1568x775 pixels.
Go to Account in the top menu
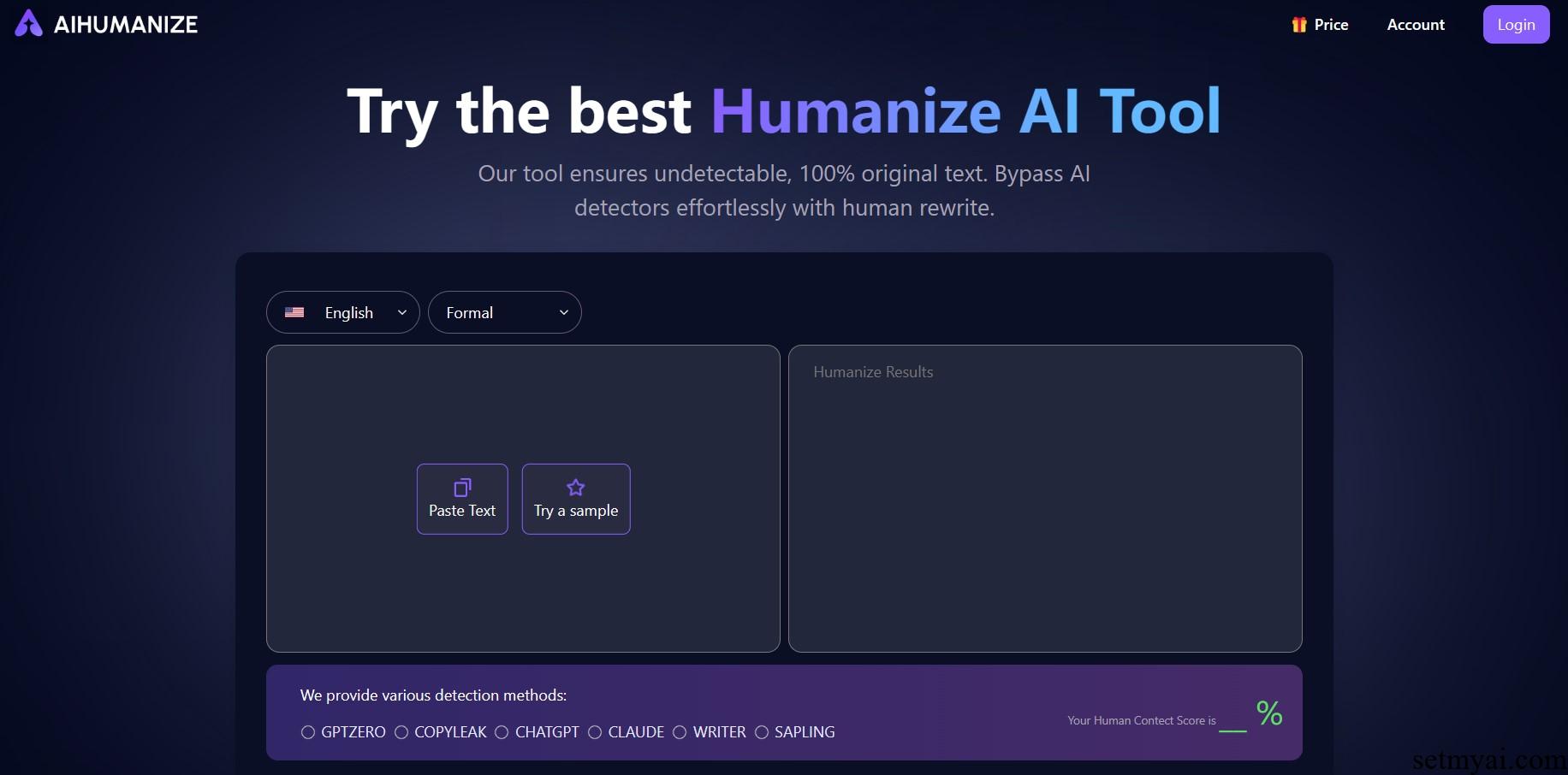click(x=1416, y=25)
